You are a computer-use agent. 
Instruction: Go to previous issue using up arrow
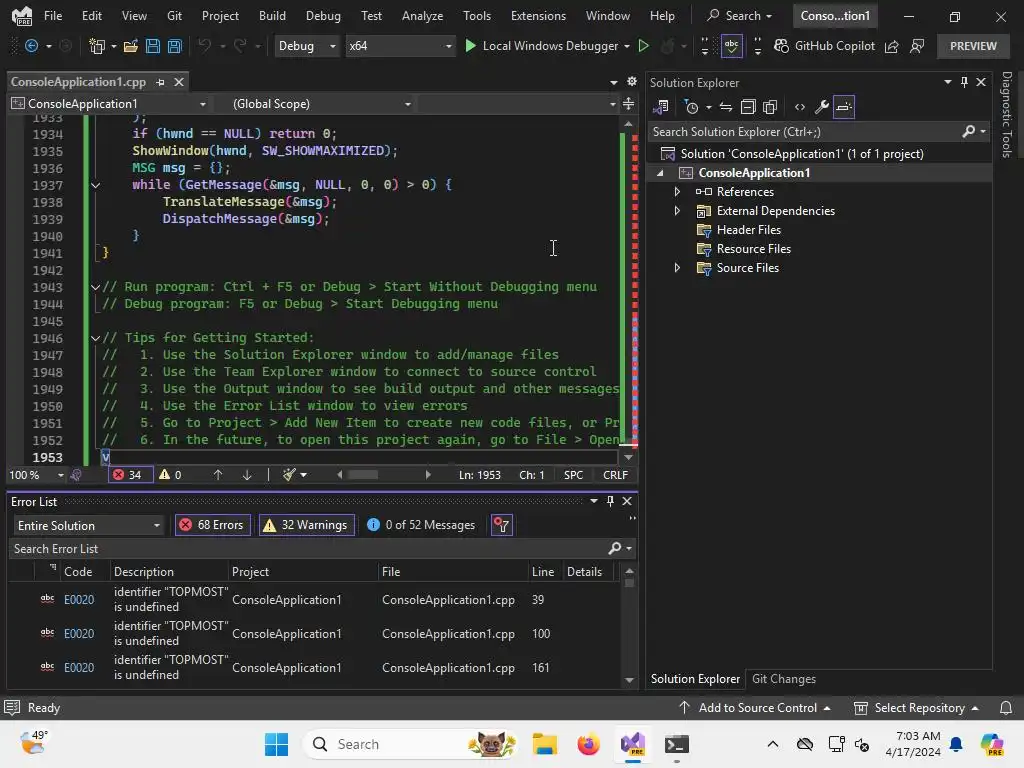[217, 475]
